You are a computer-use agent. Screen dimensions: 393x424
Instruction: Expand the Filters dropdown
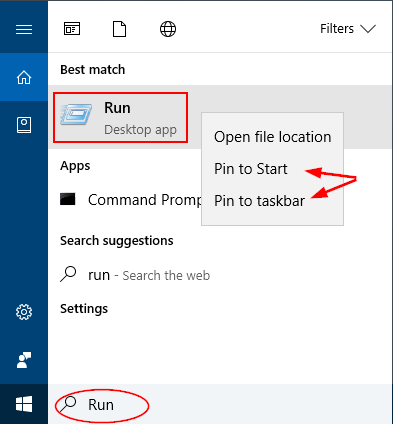tap(348, 29)
